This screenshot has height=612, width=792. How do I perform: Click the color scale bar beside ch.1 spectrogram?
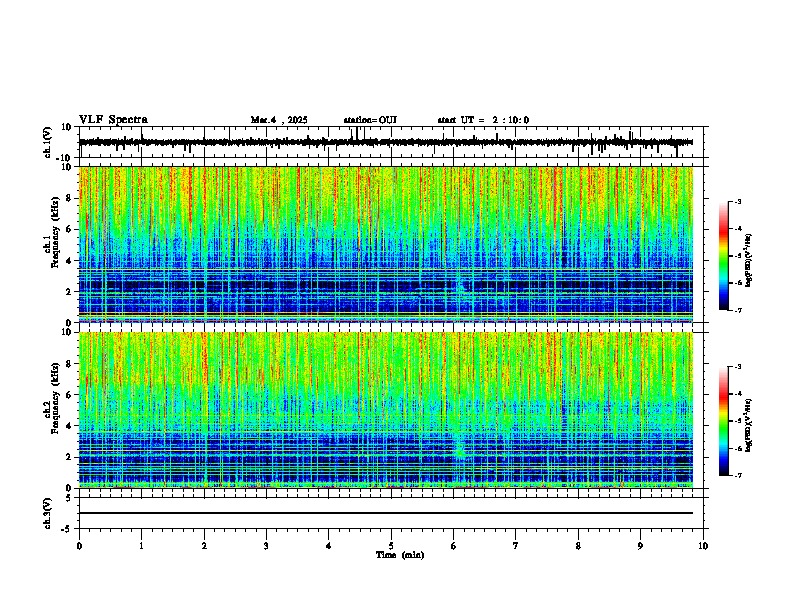(x=724, y=256)
